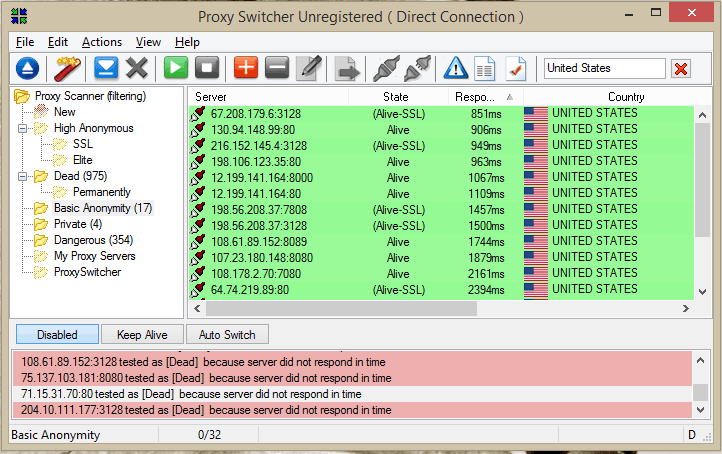Click the proxy list horizontal scroll left arrow
The height and width of the screenshot is (454, 722).
click(197, 308)
